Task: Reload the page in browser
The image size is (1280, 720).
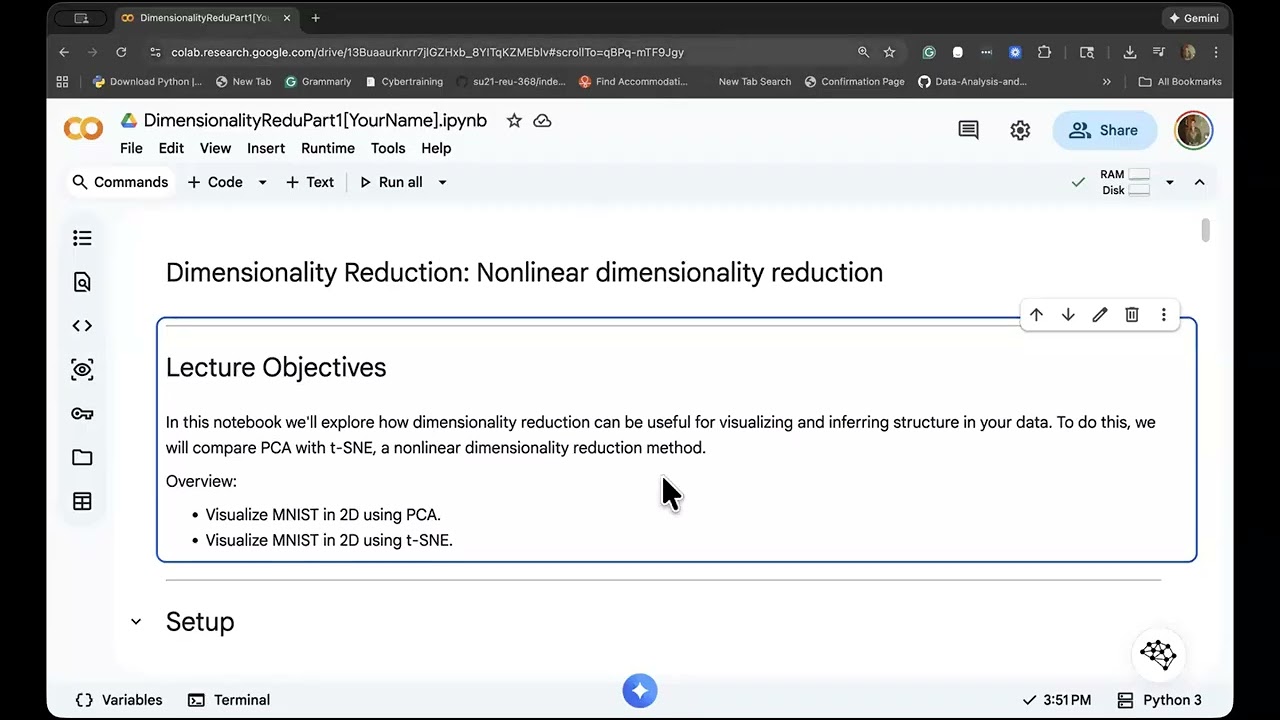Action: pos(121,52)
